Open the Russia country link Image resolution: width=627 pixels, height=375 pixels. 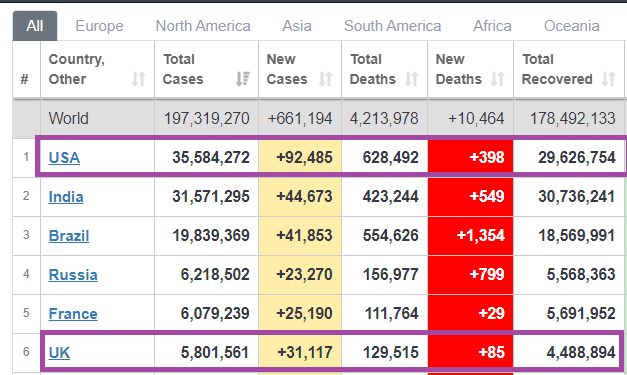coord(73,275)
